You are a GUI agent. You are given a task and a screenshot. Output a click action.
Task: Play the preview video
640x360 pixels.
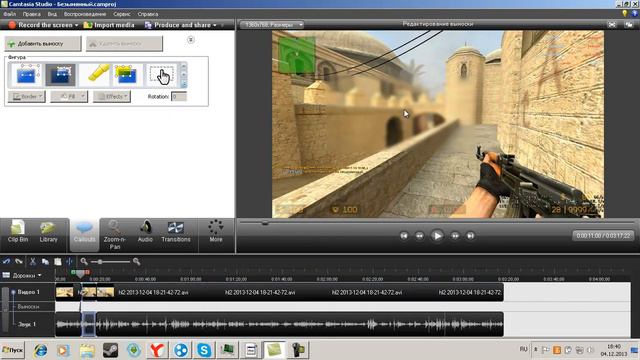tap(437, 236)
